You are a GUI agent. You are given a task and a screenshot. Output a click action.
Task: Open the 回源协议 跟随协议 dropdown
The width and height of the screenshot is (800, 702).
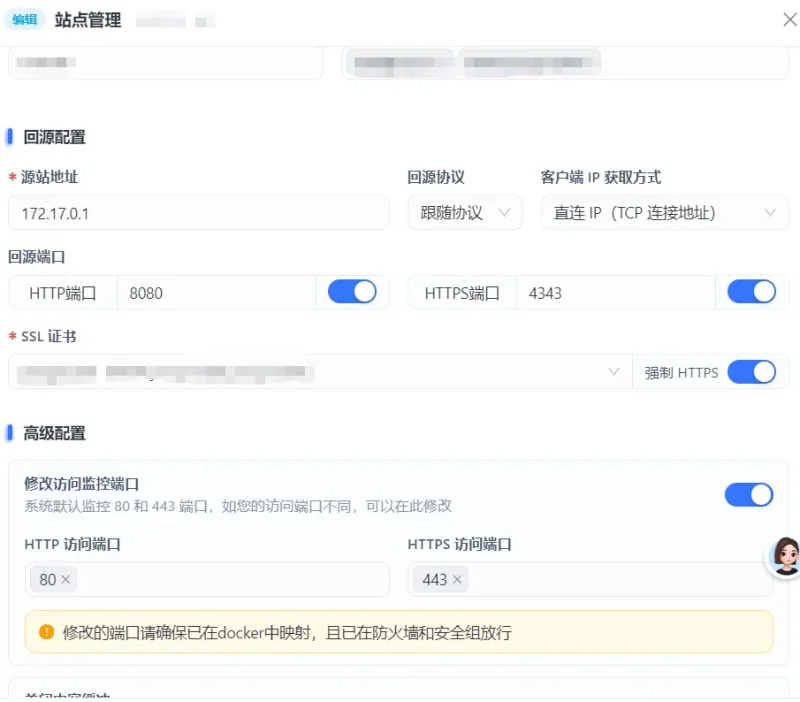coord(465,212)
